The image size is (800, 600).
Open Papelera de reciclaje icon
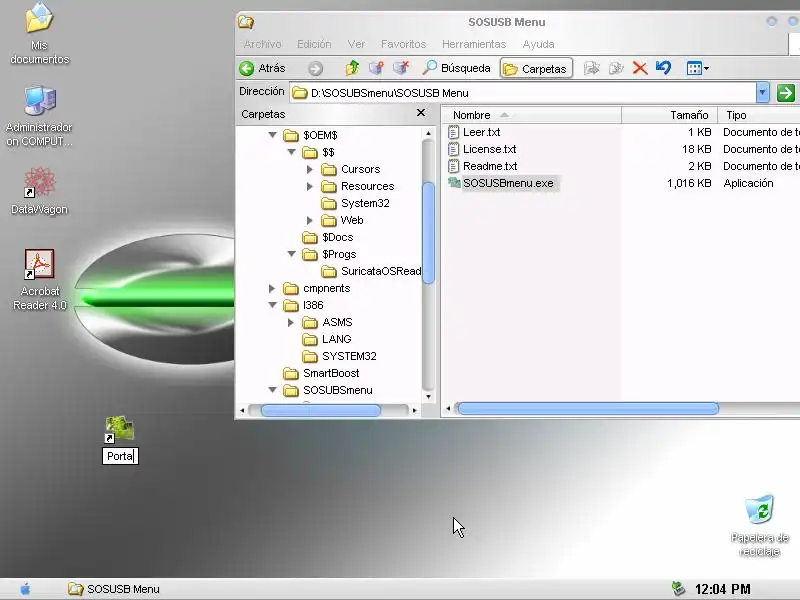click(759, 526)
